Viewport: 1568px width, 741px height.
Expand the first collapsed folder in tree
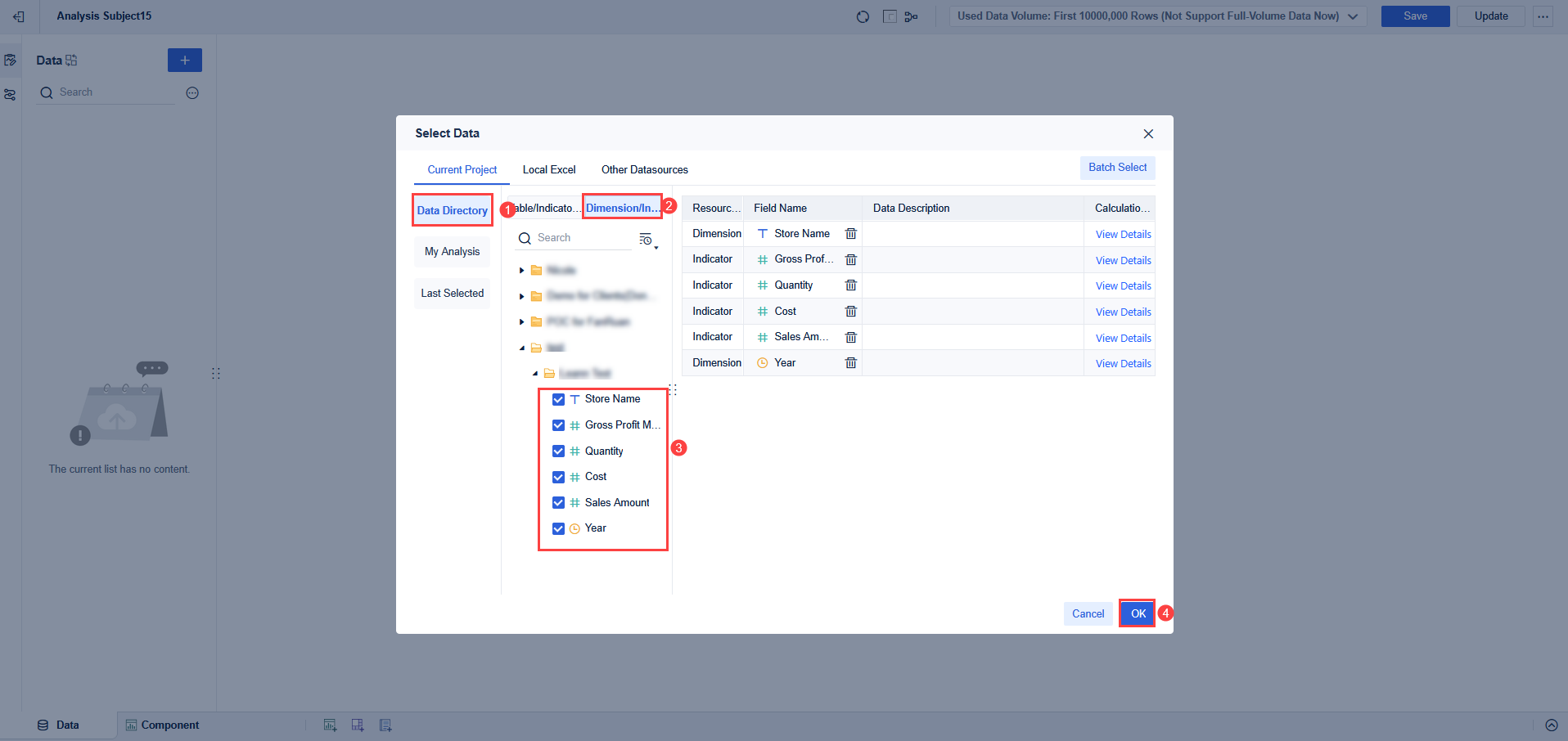[x=522, y=271]
